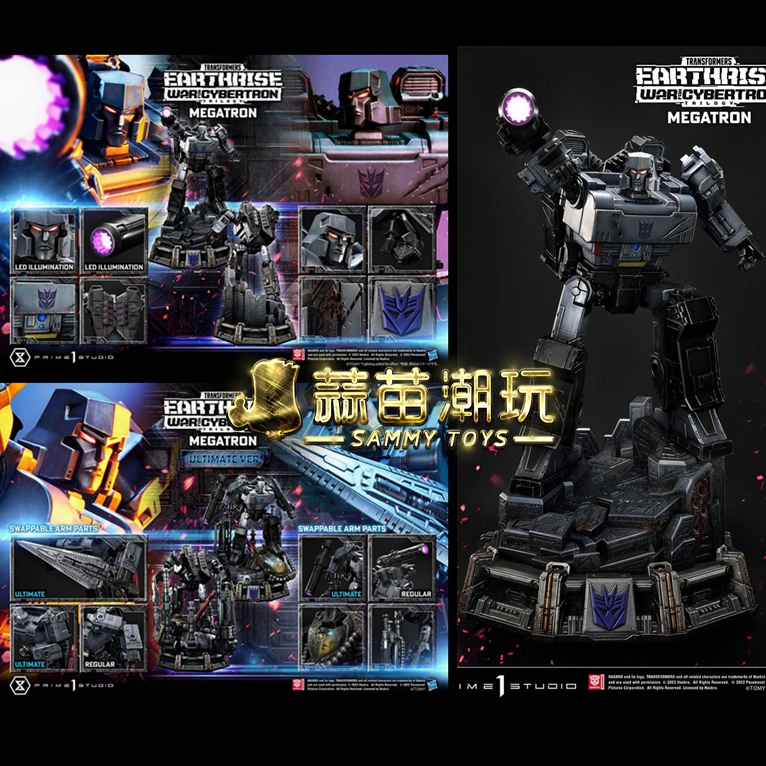This screenshot has height=766, width=766.
Task: Select the REGULAR cannon arm thumbnail on right
Action: (x=402, y=567)
